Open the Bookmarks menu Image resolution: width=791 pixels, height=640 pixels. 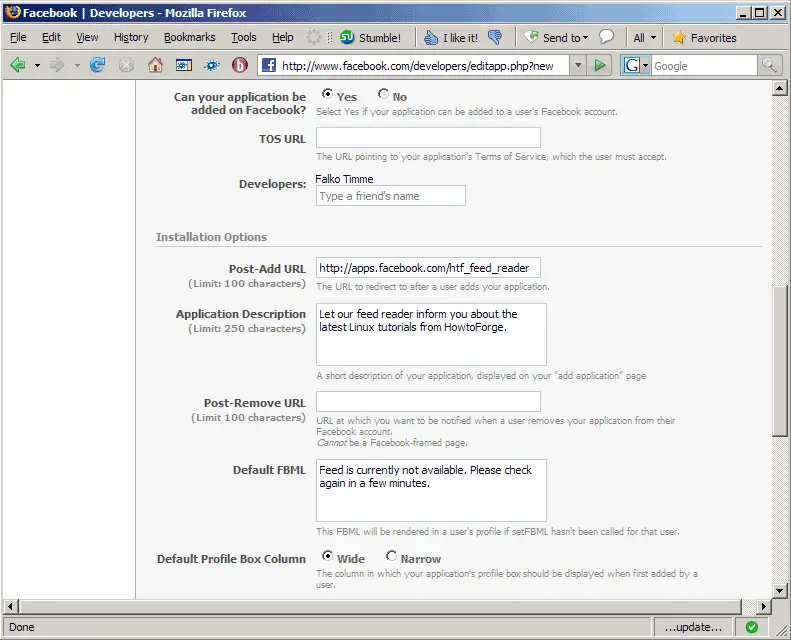pos(190,37)
